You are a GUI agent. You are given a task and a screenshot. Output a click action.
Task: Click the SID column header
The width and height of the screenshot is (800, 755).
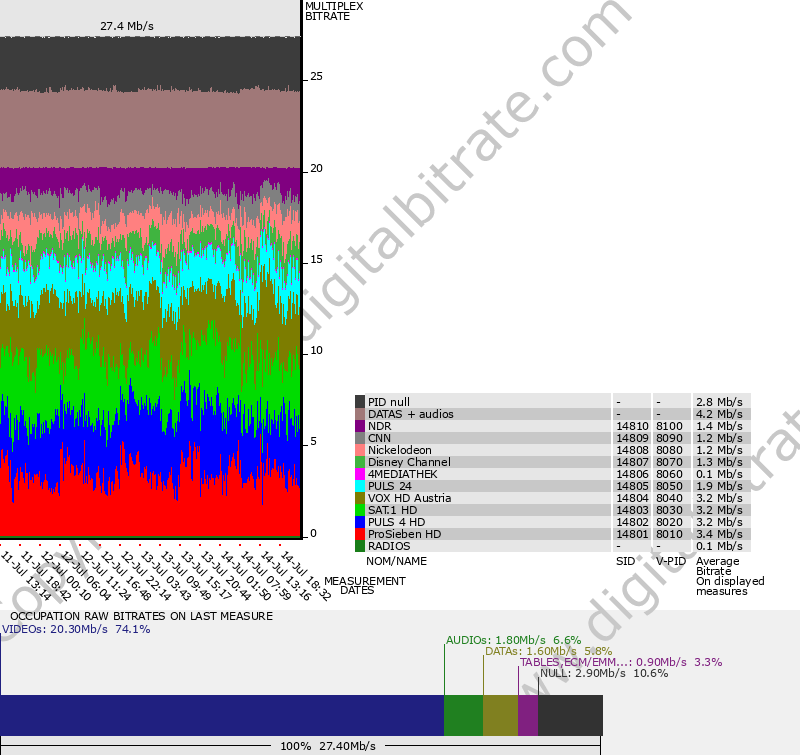tap(625, 561)
